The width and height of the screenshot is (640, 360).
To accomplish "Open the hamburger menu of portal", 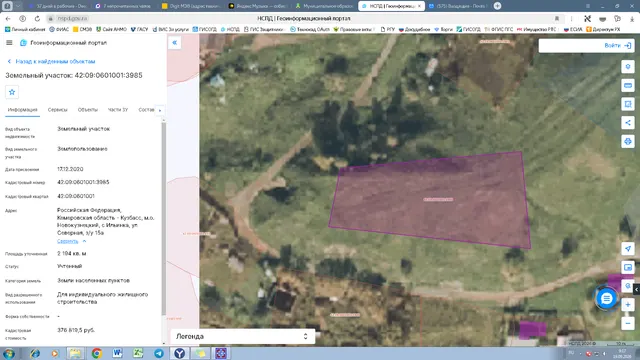I will click(9, 42).
